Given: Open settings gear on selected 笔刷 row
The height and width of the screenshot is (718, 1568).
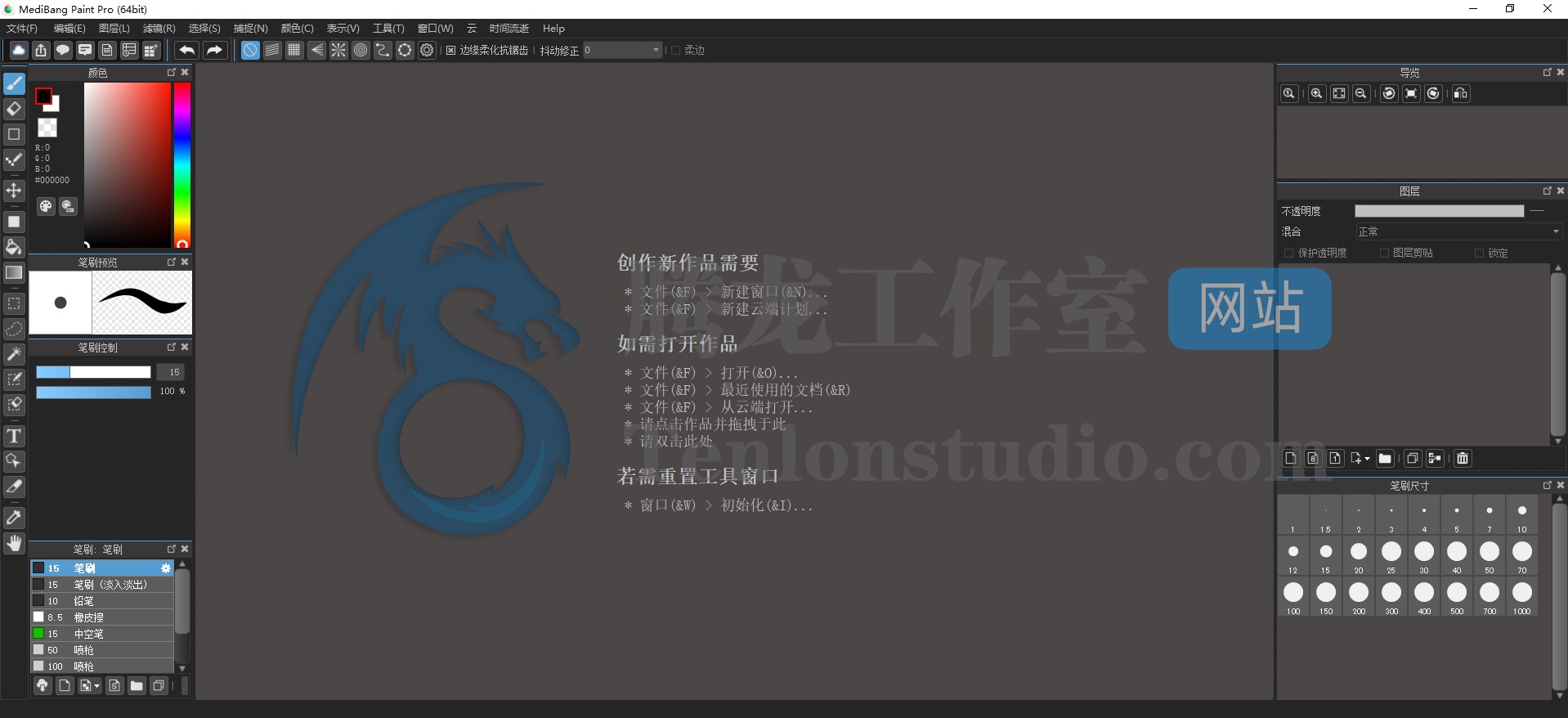Looking at the screenshot, I should [x=166, y=568].
